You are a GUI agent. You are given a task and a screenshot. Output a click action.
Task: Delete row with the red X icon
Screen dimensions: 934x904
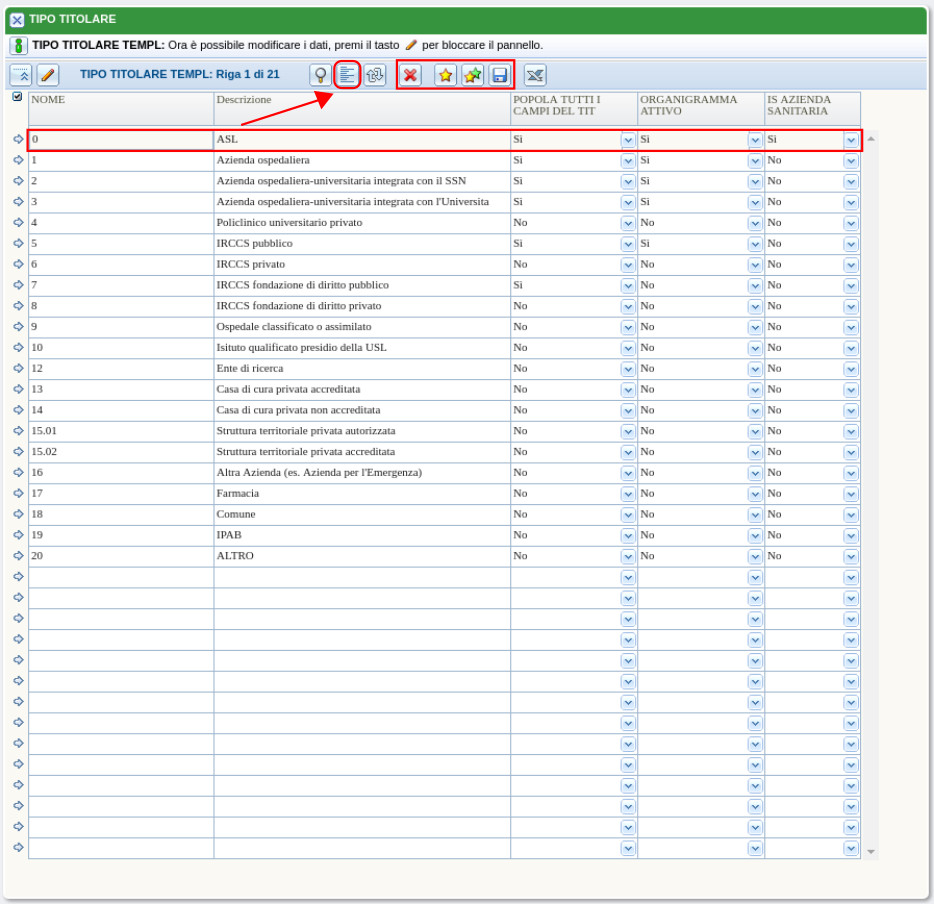click(x=410, y=75)
